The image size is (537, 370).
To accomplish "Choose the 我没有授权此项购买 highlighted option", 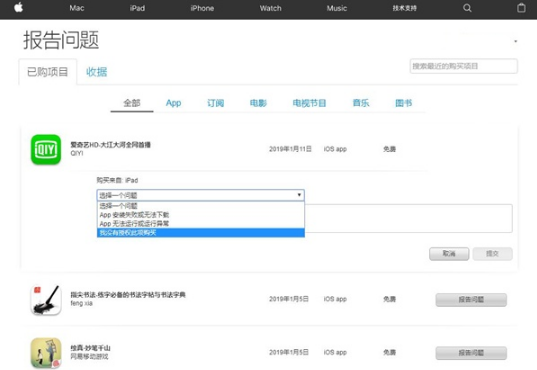I will coord(201,233).
